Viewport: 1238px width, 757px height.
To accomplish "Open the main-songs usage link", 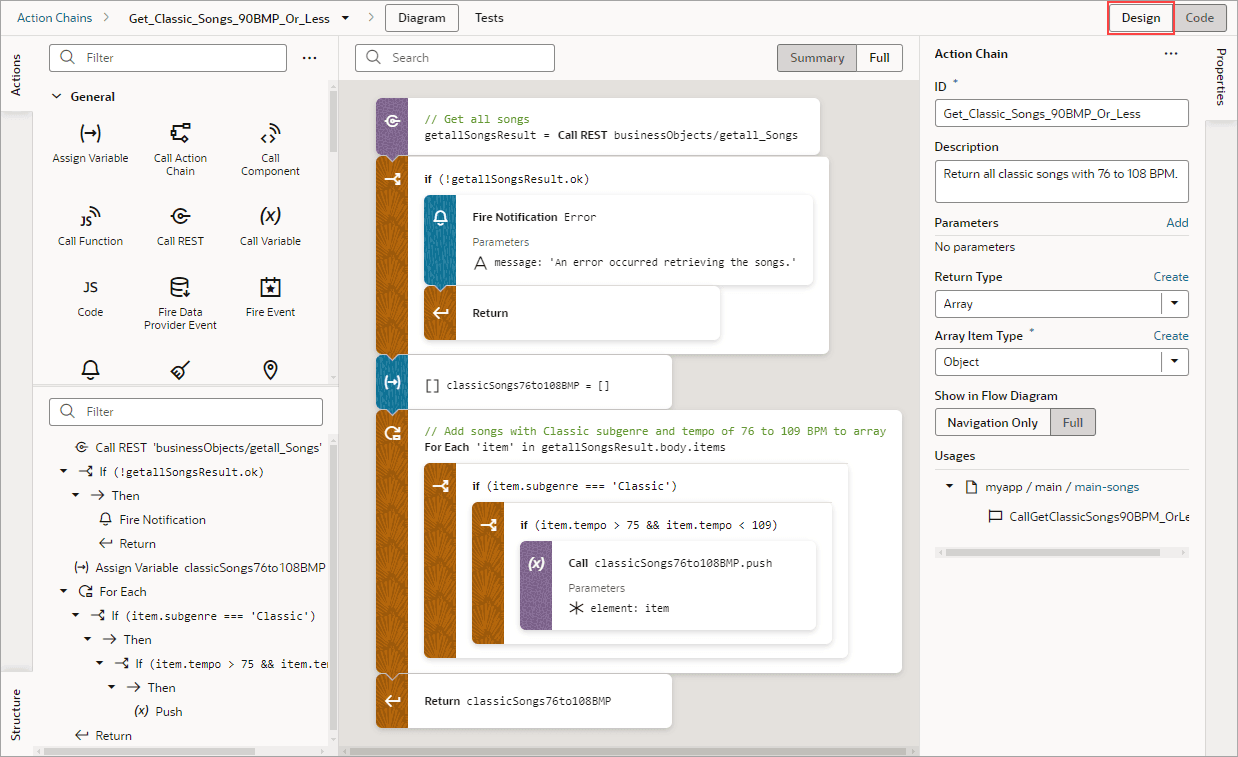I will (x=1106, y=487).
